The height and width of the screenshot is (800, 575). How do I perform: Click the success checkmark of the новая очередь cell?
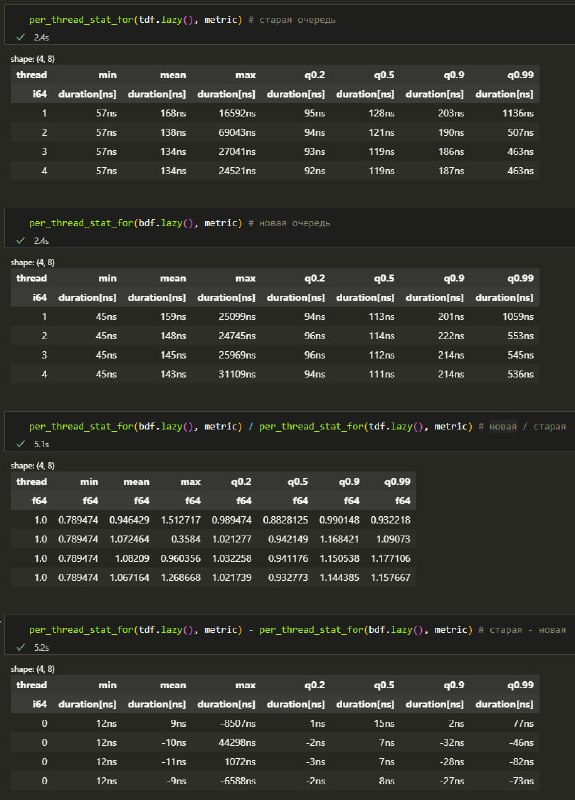pos(21,240)
